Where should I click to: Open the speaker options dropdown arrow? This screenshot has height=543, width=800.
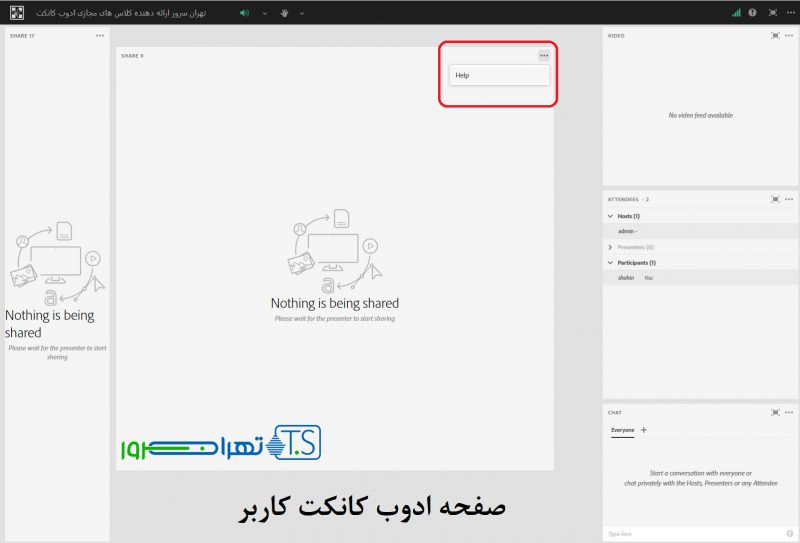[264, 13]
